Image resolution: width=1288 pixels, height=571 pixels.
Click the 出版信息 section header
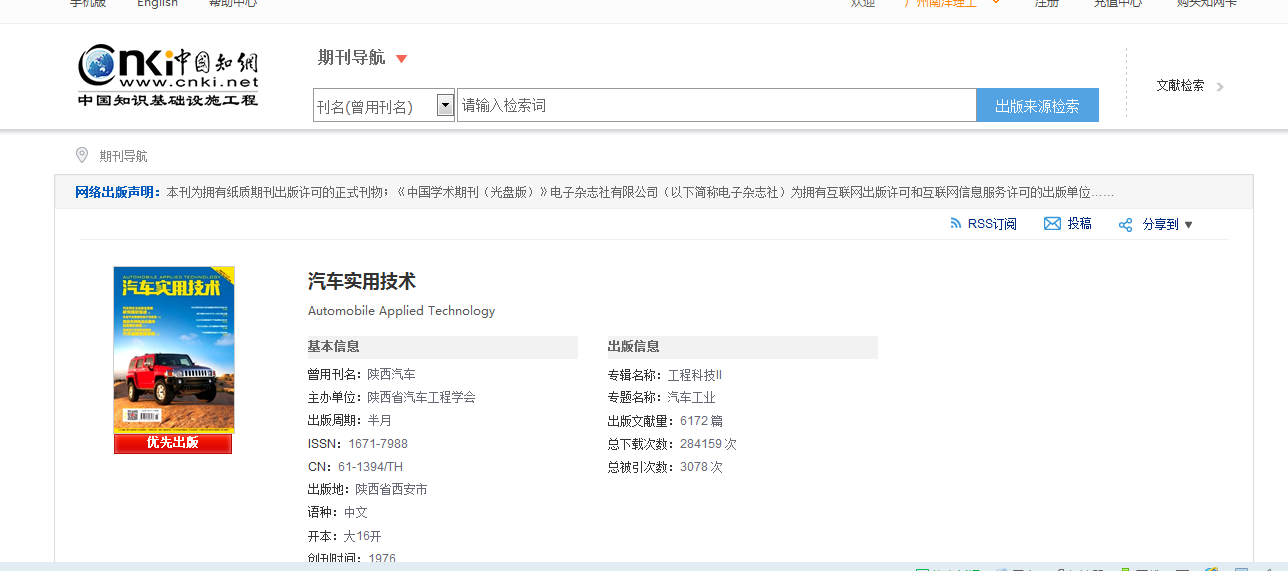(634, 347)
